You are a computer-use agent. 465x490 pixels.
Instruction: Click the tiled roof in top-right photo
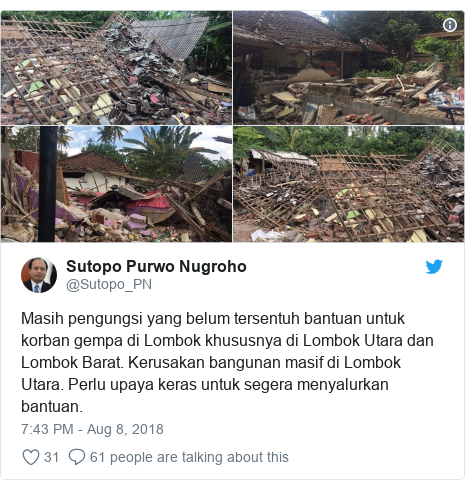pos(293,32)
